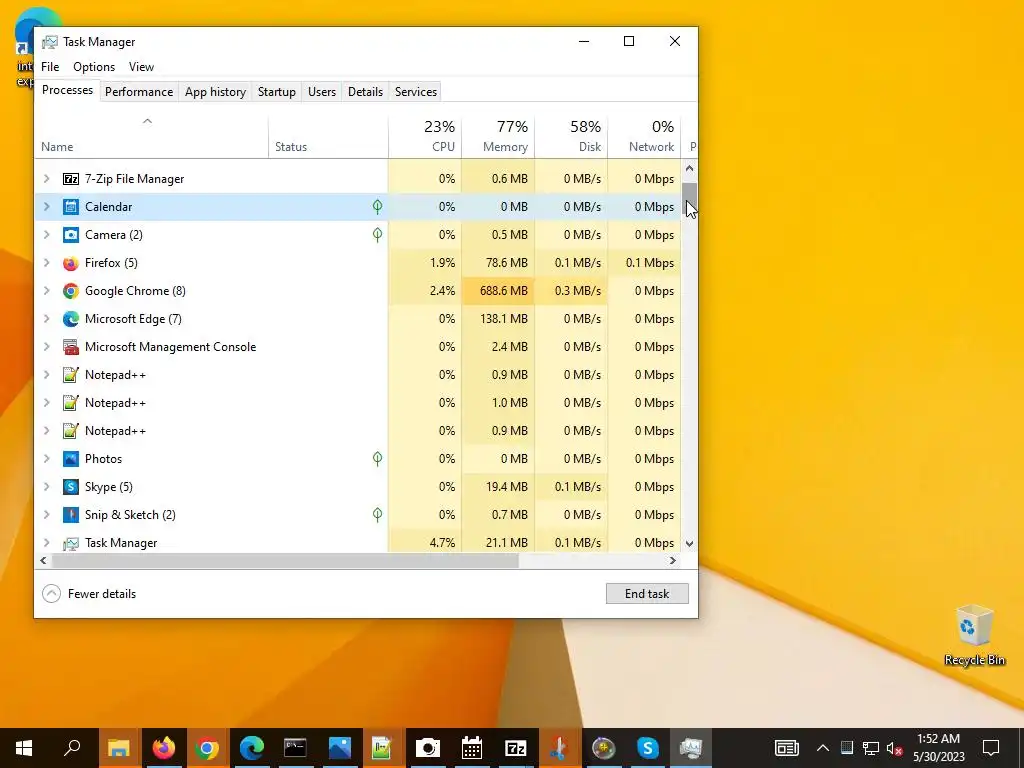Open the Windows Start menu

(x=24, y=748)
